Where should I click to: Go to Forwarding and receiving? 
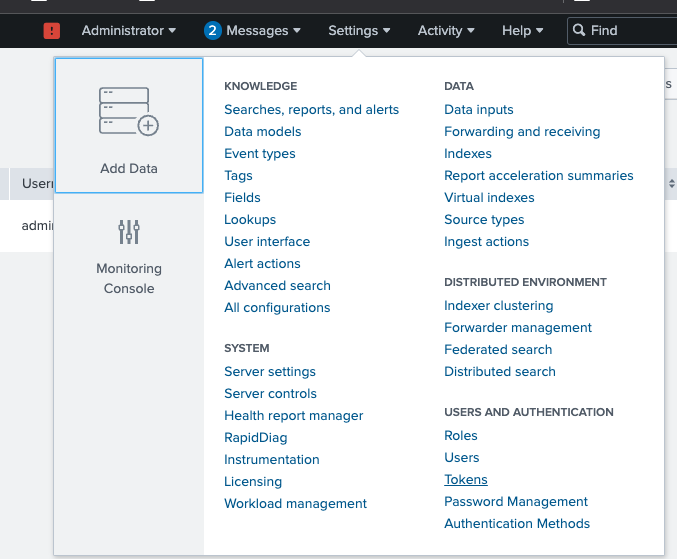tap(522, 132)
